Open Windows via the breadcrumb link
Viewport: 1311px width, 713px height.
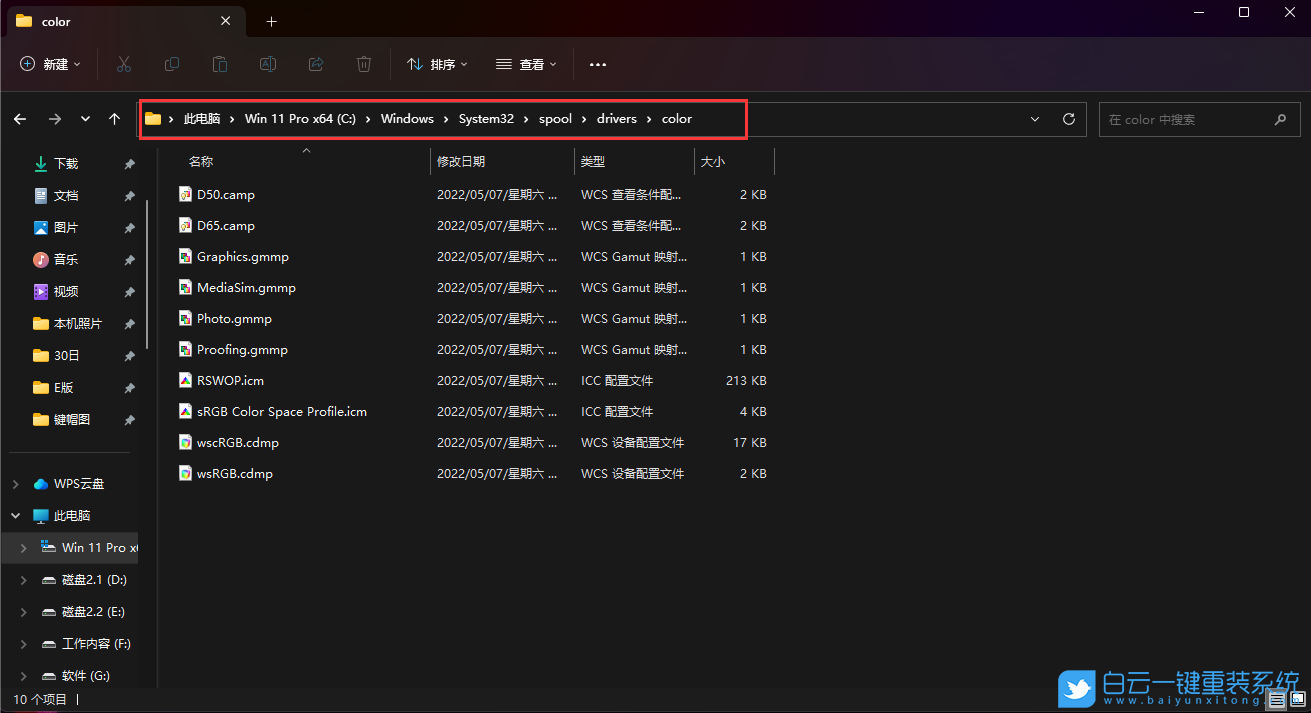tap(406, 118)
